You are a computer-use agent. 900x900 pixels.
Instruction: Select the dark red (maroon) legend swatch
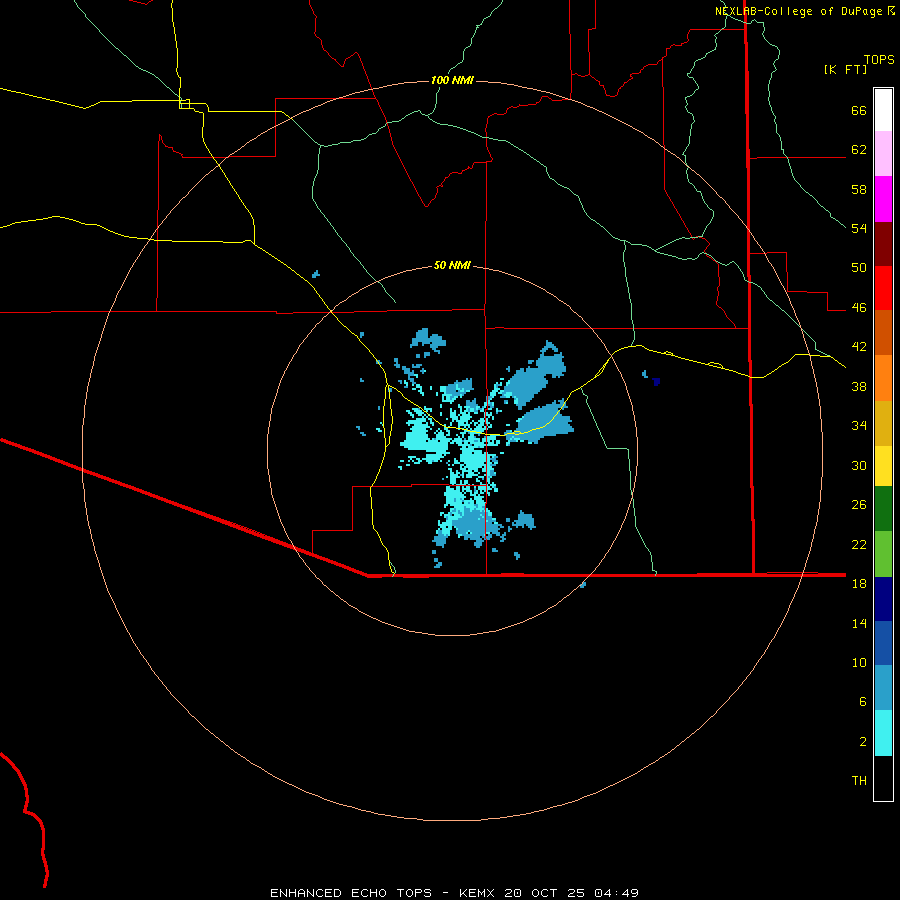(883, 244)
